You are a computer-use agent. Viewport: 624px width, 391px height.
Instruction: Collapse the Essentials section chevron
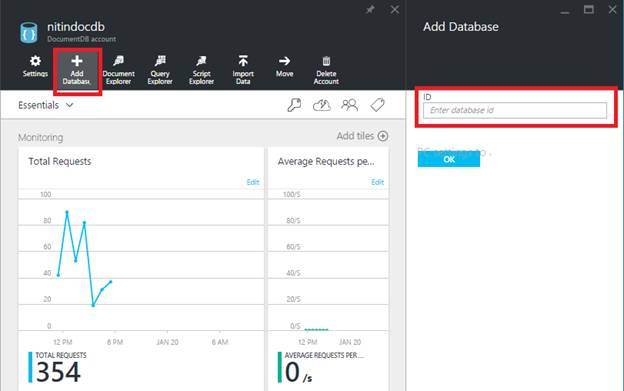(x=70, y=105)
